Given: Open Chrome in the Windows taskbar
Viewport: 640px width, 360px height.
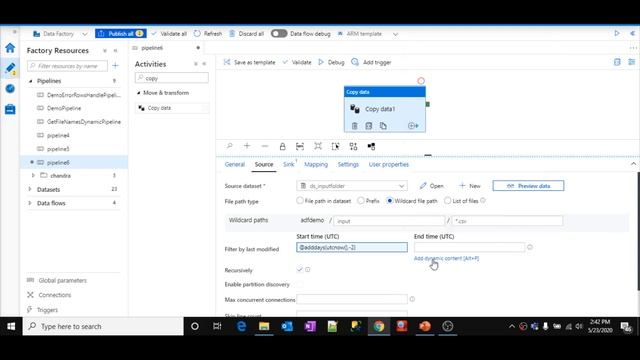Looking at the screenshot, I should tap(379, 326).
